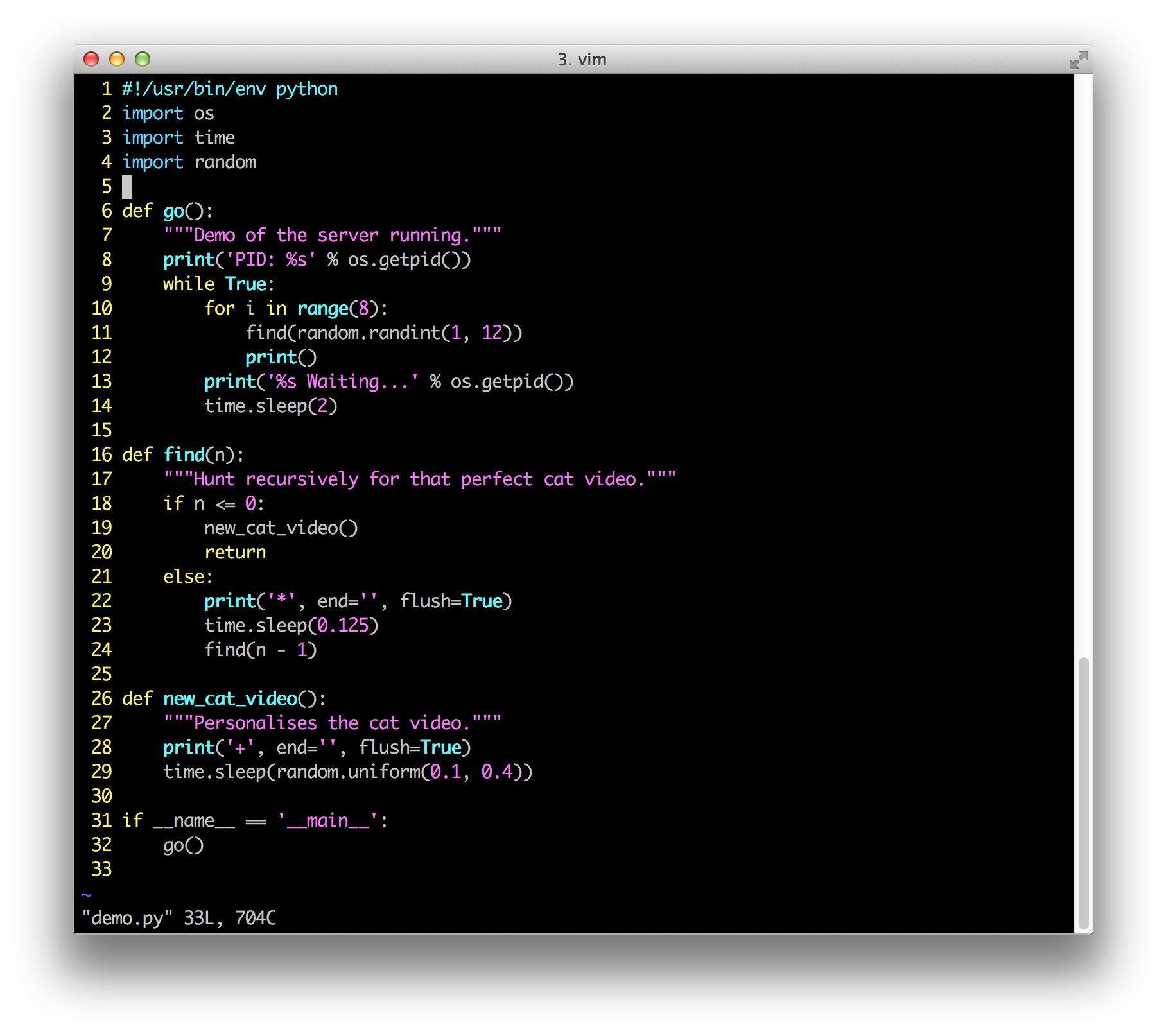Click 'def new_cat_video():' definition
The width and height of the screenshot is (1166, 1036).
click(224, 699)
